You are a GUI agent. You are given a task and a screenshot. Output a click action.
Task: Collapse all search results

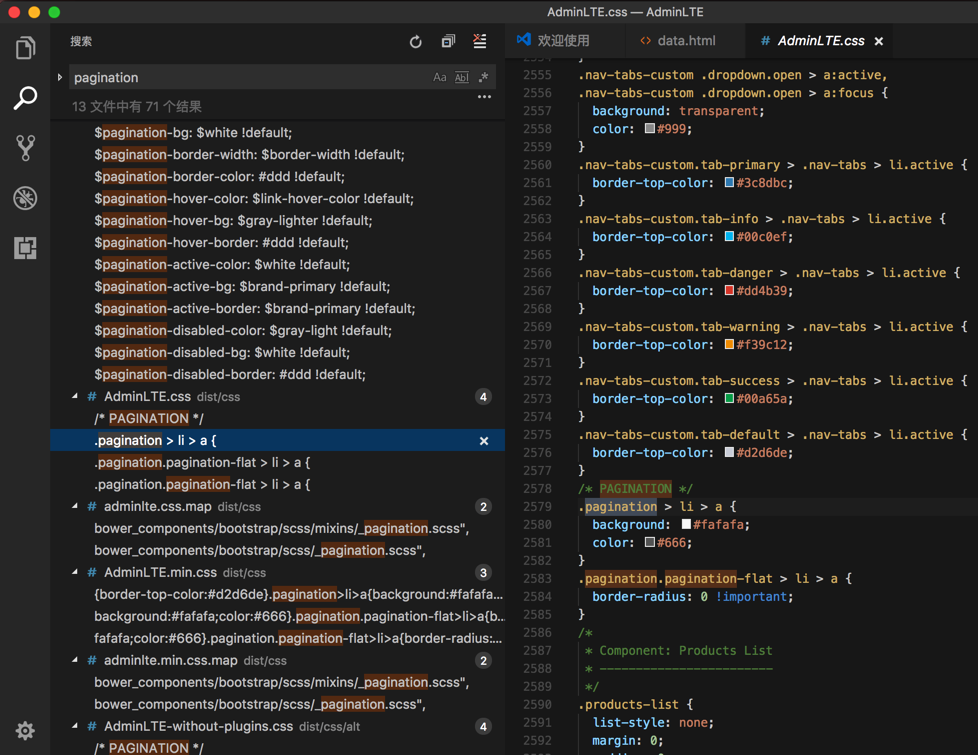(x=448, y=41)
